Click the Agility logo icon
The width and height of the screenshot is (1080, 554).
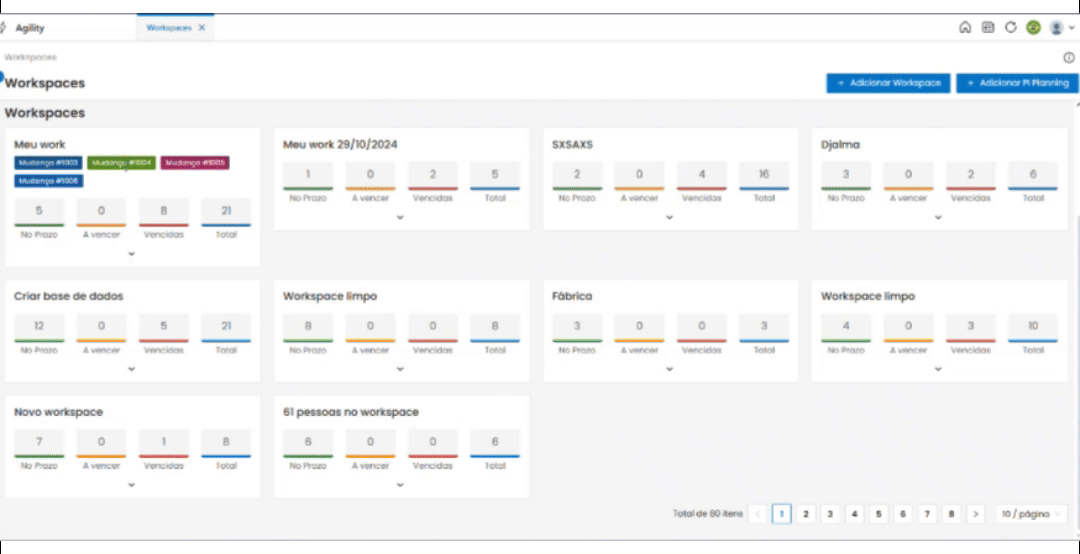(3, 28)
